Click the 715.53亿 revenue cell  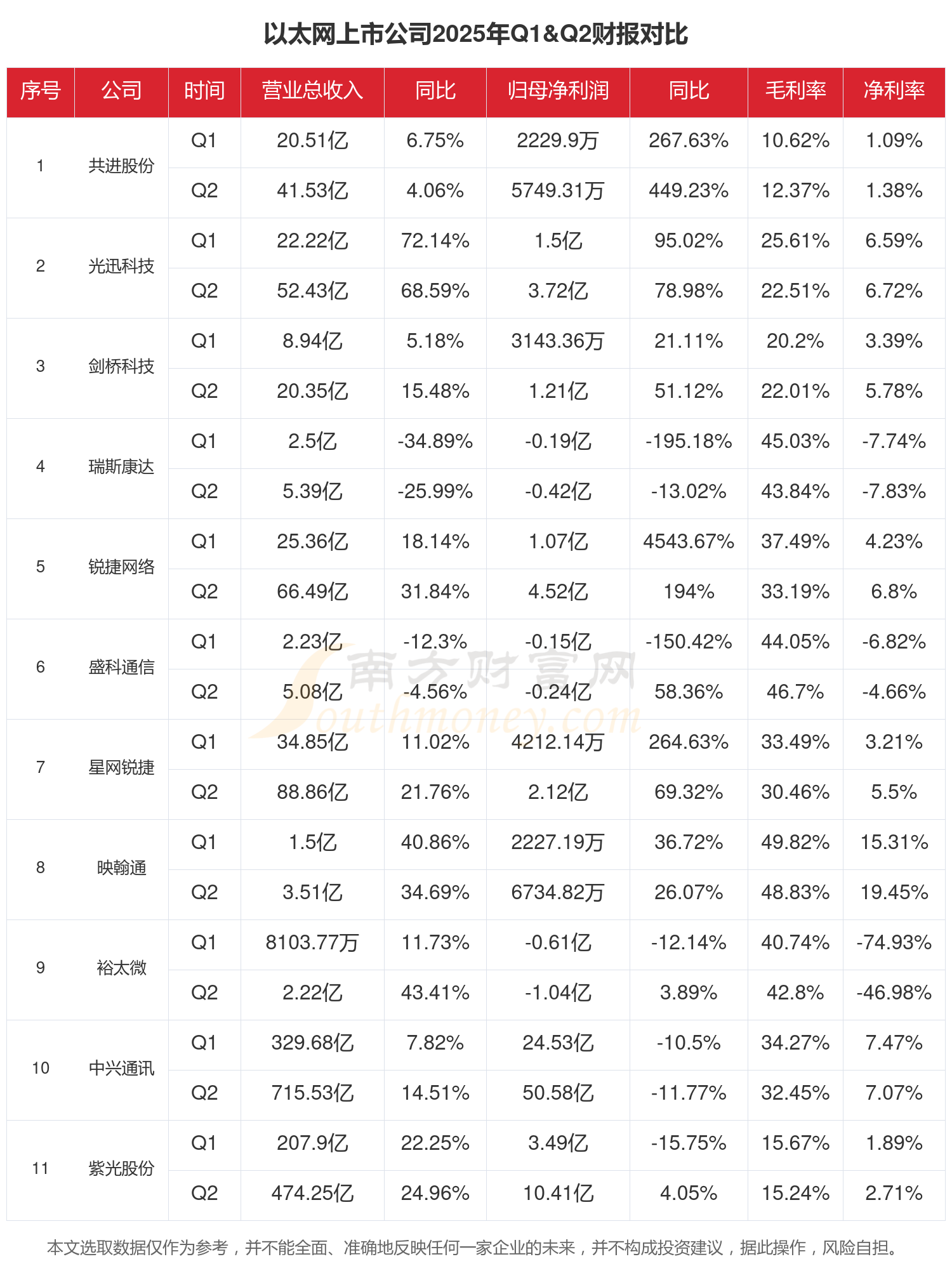point(312,1093)
